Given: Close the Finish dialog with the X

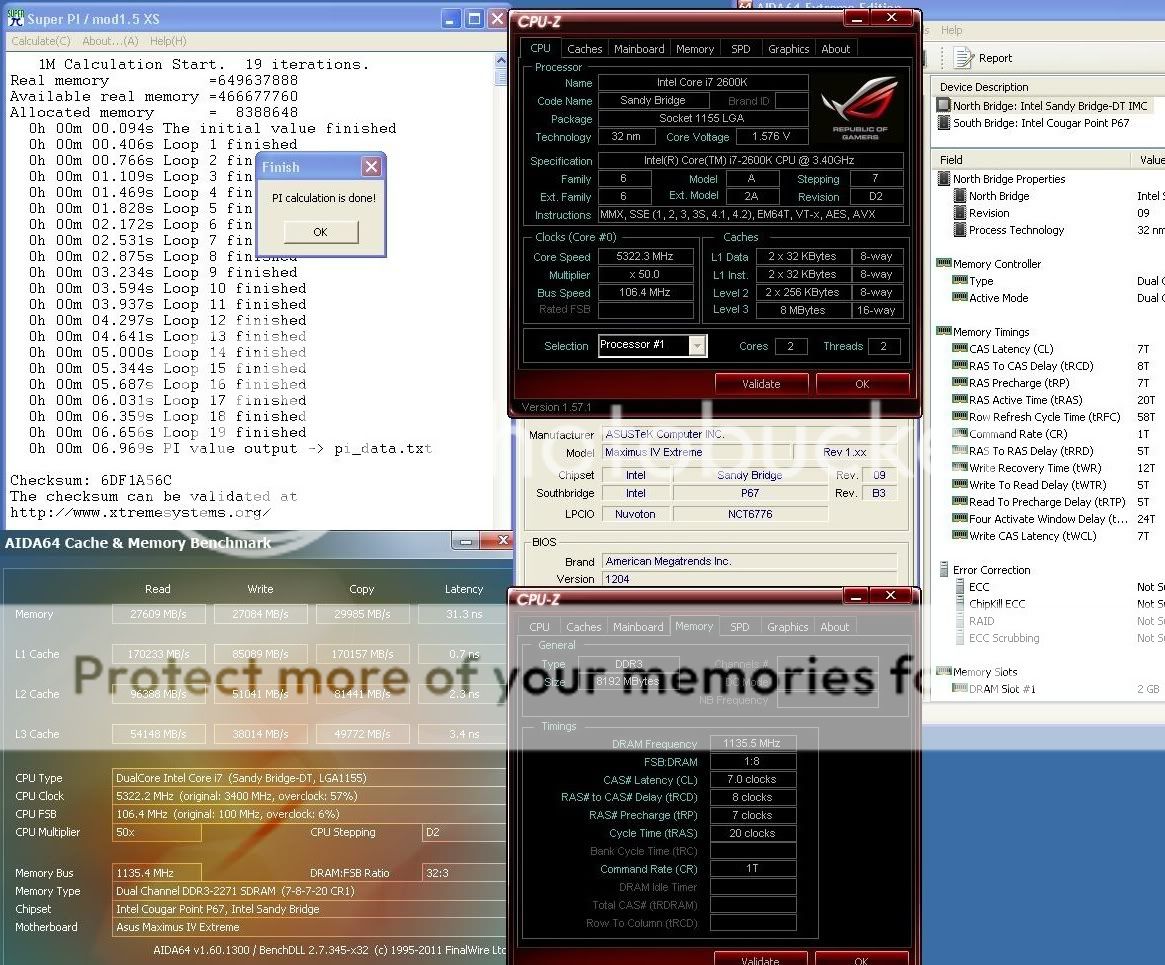Looking at the screenshot, I should tap(371, 167).
